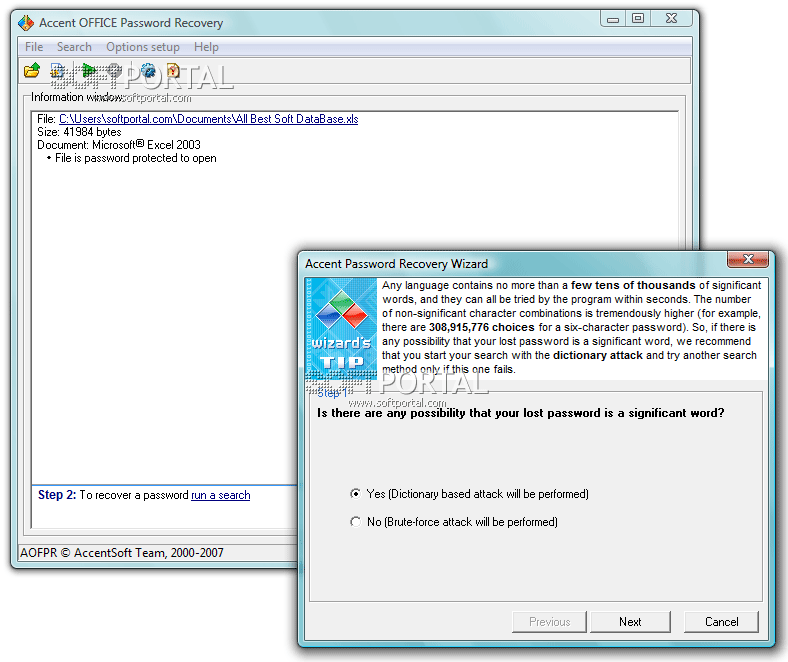The height and width of the screenshot is (662, 788).
Task: Click the 'Step 2:' label
Action: click(x=57, y=495)
